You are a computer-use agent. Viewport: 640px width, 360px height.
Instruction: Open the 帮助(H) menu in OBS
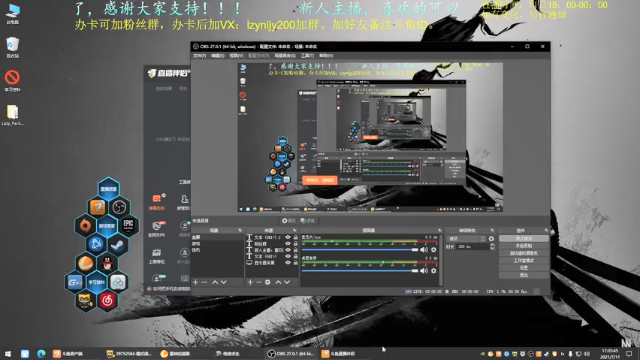pyautogui.click(x=326, y=56)
